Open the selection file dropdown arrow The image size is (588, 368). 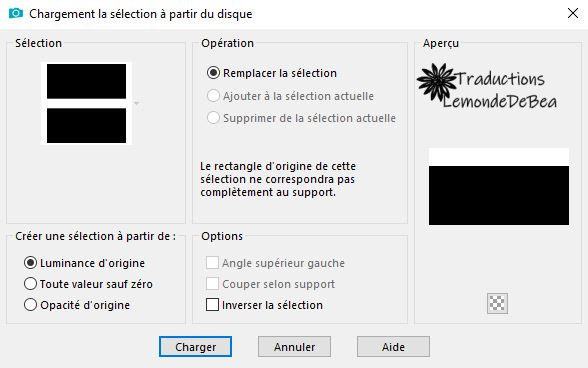[136, 103]
